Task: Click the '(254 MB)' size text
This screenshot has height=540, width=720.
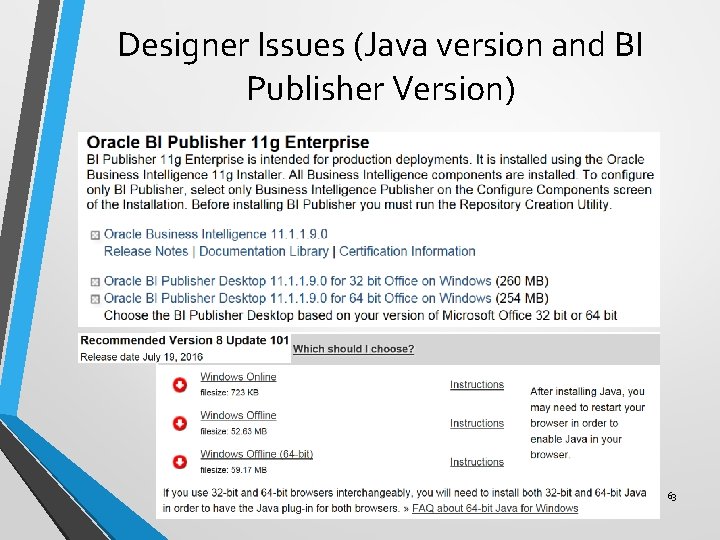Action: coord(522,298)
